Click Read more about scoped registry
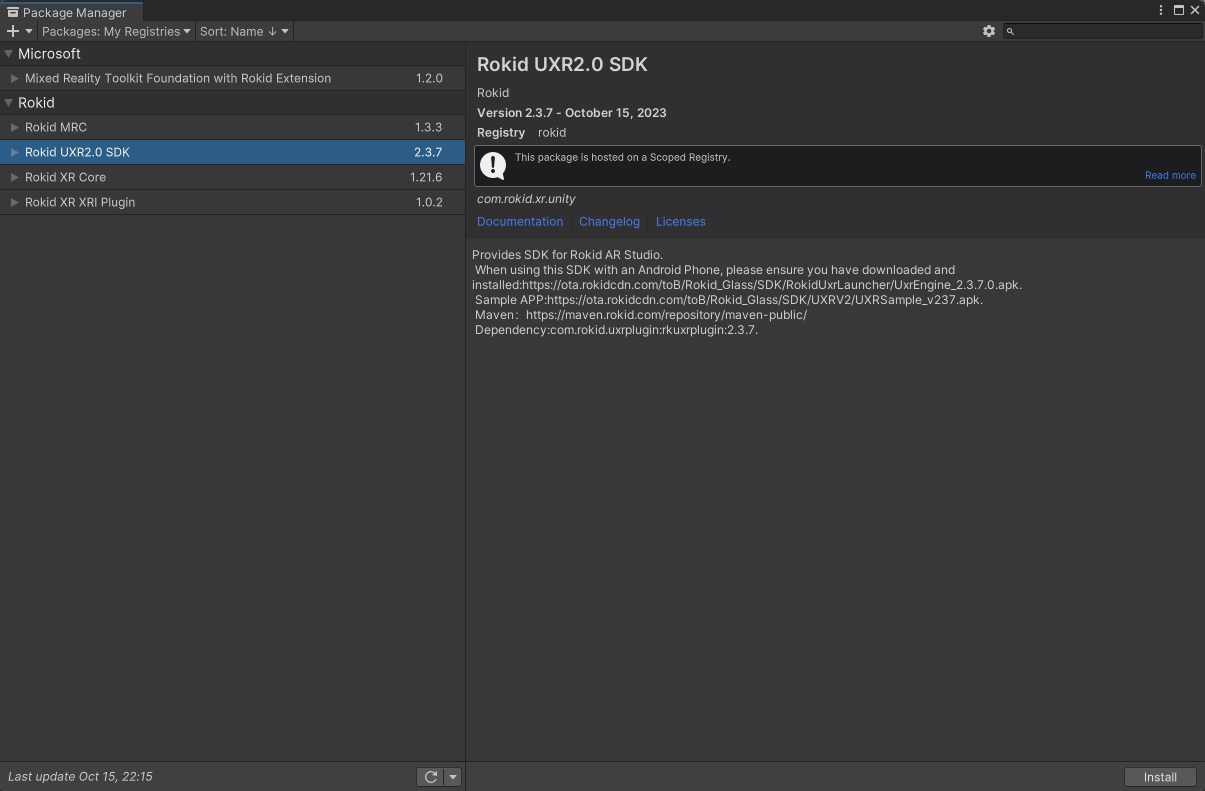Viewport: 1205px width, 791px height. tap(1170, 175)
